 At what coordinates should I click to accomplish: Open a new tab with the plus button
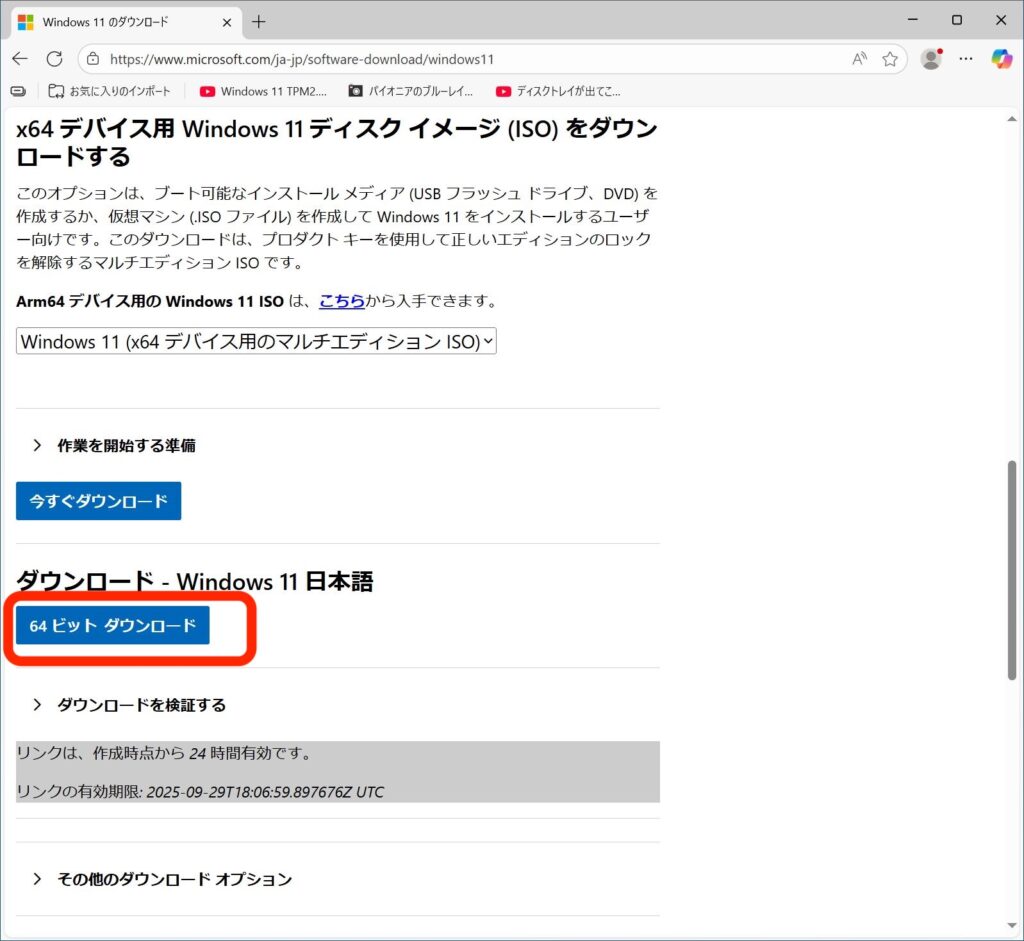[259, 21]
